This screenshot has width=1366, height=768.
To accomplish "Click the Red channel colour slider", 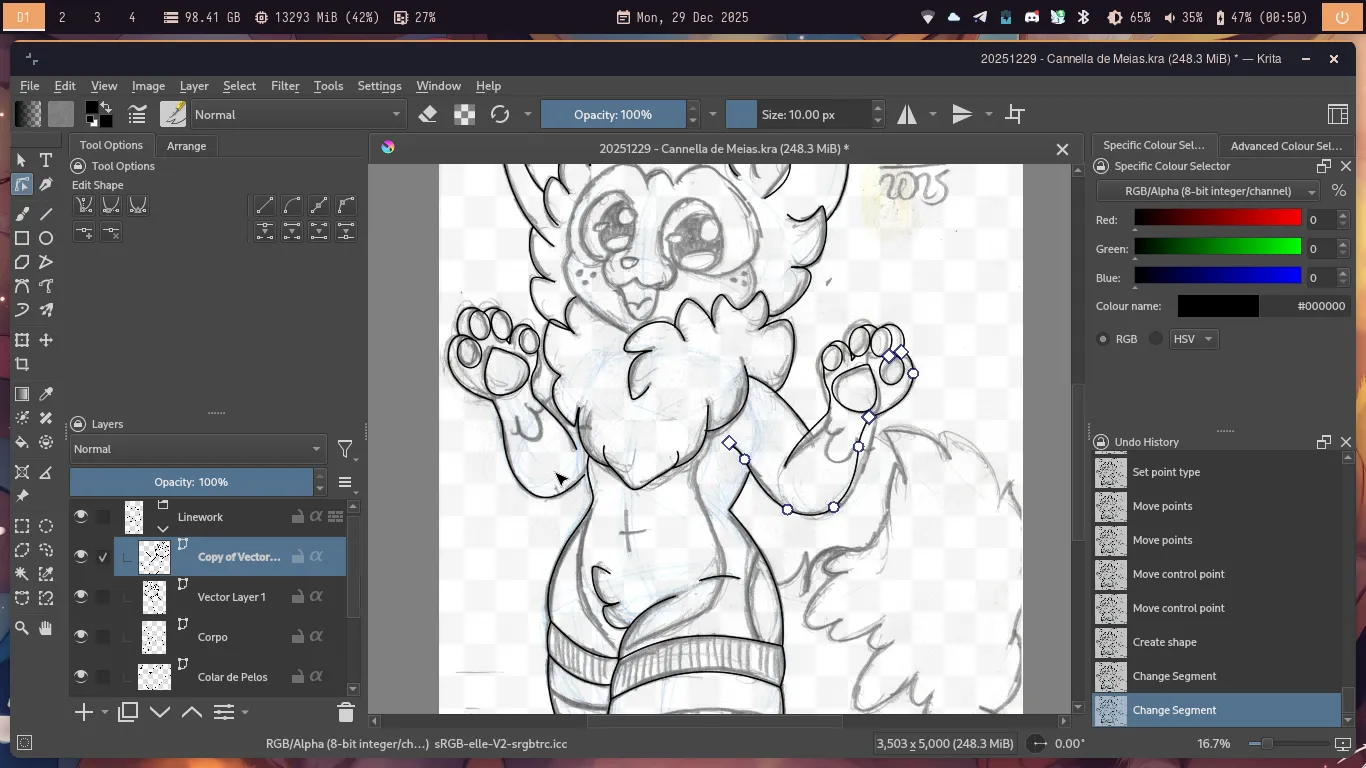I will 1217,219.
